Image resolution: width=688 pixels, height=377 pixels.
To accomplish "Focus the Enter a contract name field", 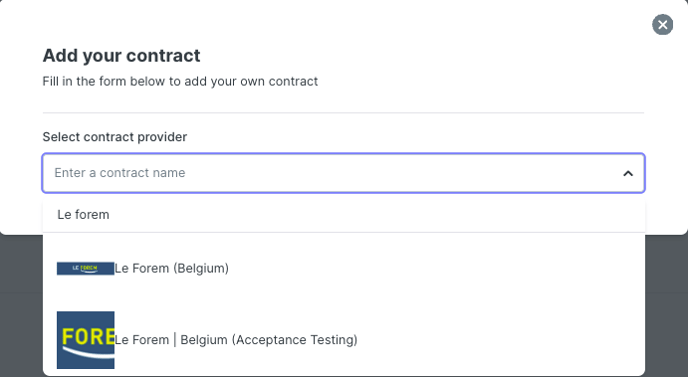I will pos(344,173).
